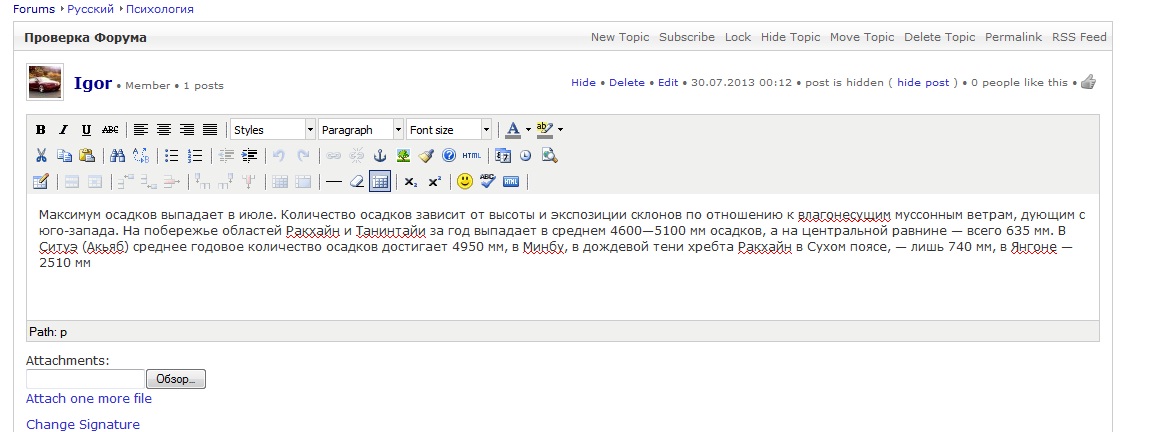The image size is (1158, 432).
Task: Toggle italic text formatting
Action: click(63, 130)
